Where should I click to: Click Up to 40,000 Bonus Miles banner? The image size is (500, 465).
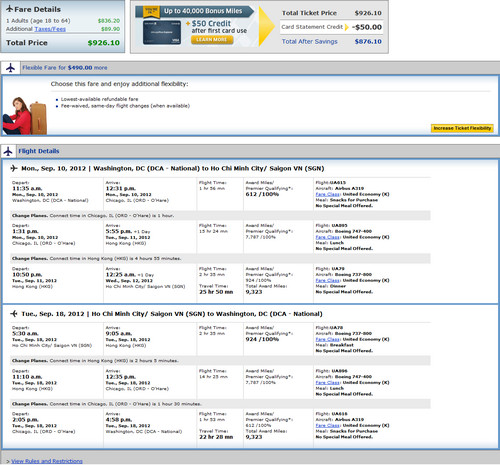pyautogui.click(x=203, y=11)
